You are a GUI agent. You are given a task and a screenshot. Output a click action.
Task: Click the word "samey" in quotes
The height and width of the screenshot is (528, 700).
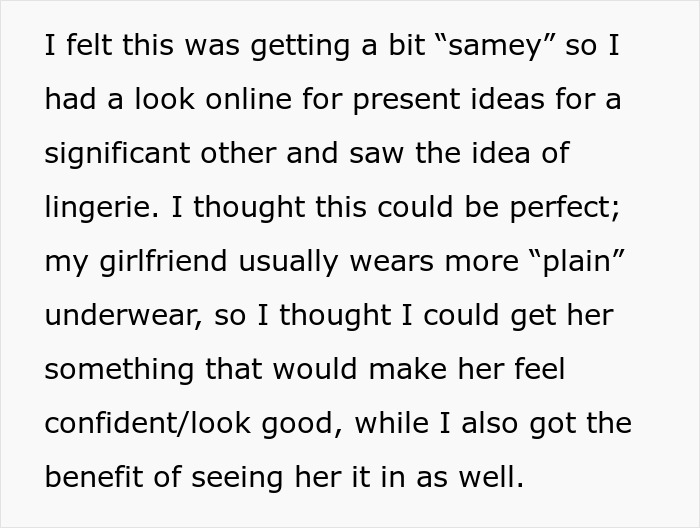coord(494,46)
